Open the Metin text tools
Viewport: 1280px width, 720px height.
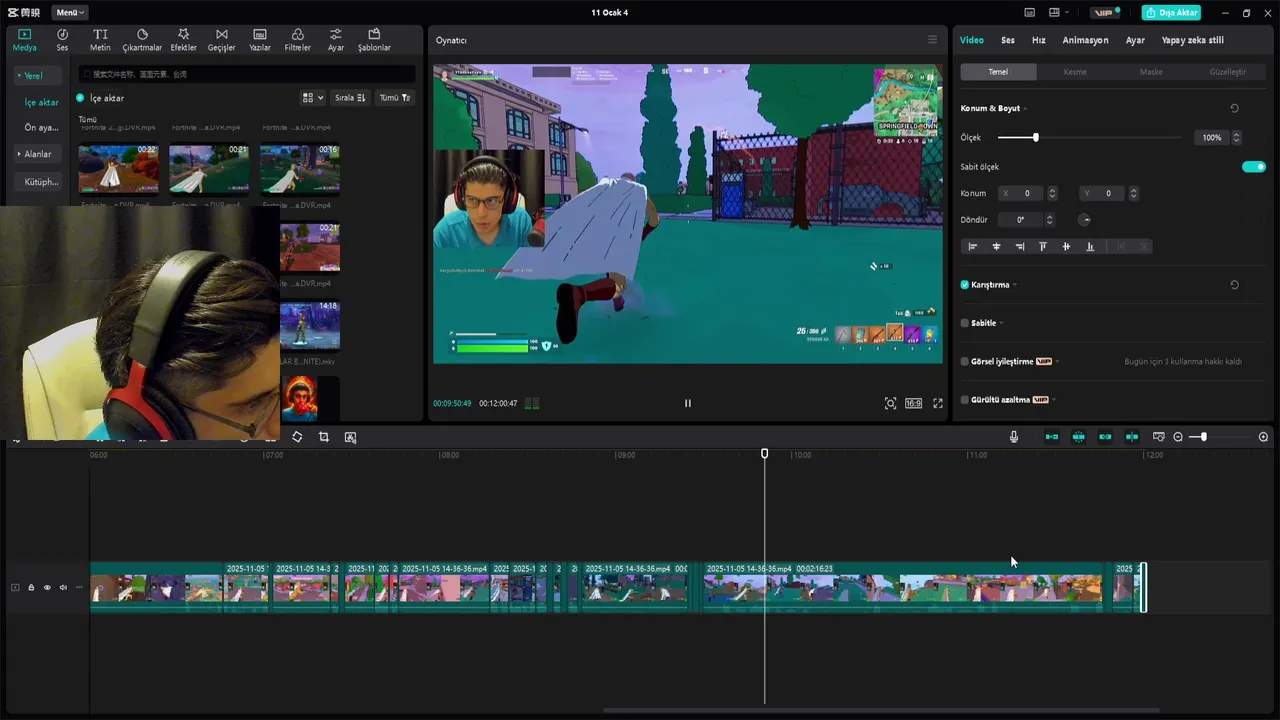100,39
